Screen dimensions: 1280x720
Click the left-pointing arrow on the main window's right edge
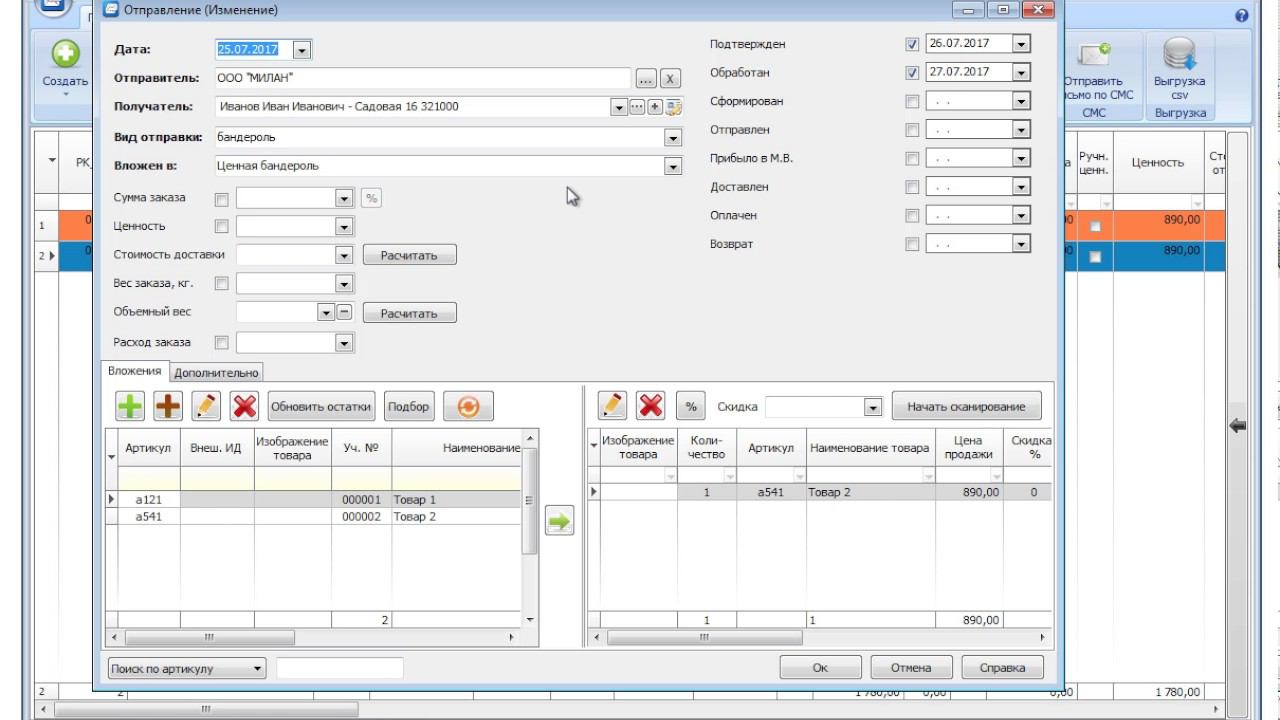point(1237,426)
